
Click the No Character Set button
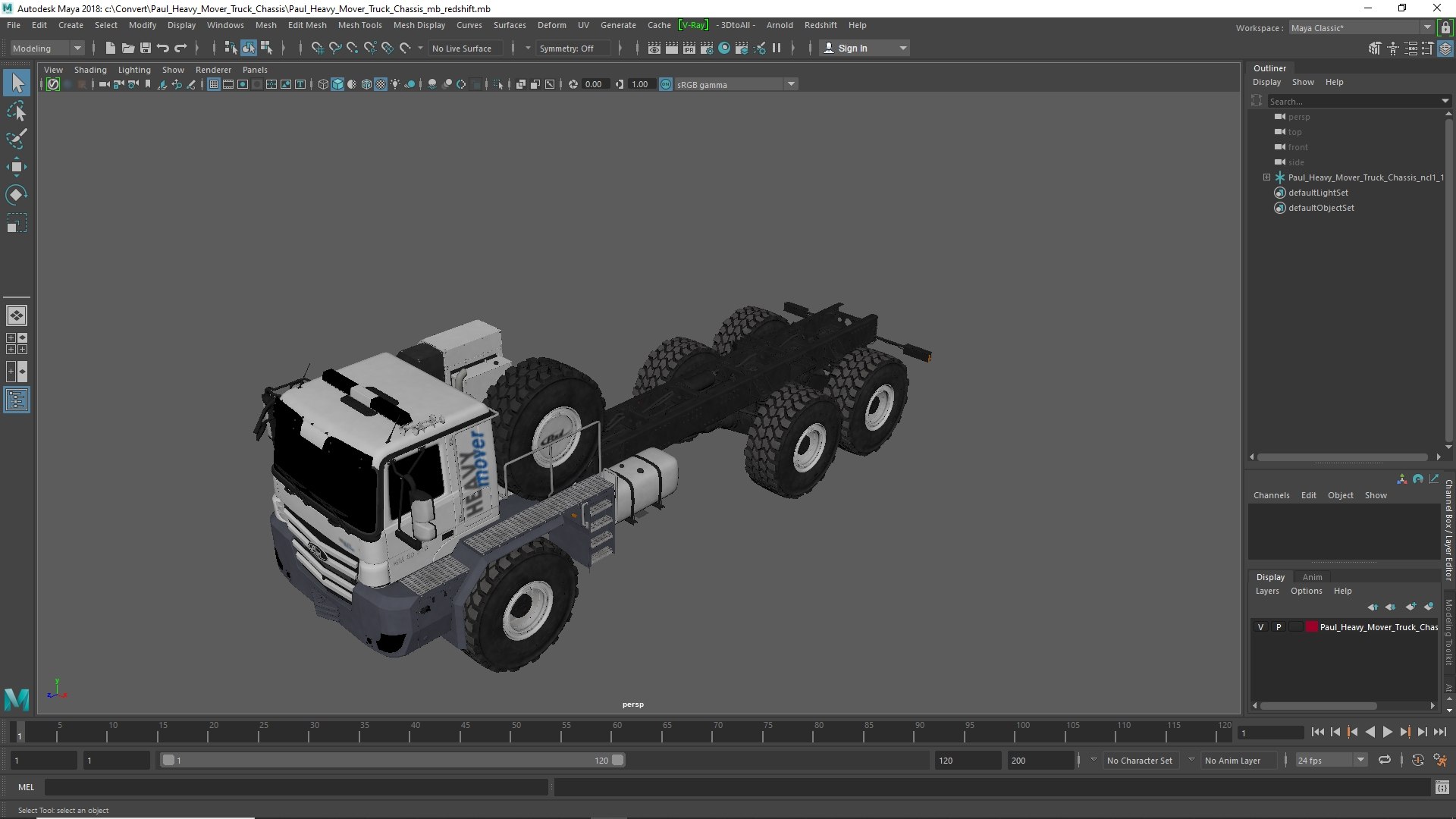click(1139, 760)
